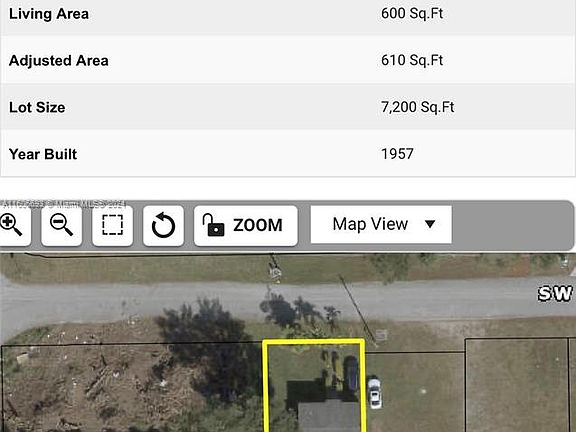Viewport: 576px width, 432px height.
Task: Select the Lot Size row
Action: (288, 107)
